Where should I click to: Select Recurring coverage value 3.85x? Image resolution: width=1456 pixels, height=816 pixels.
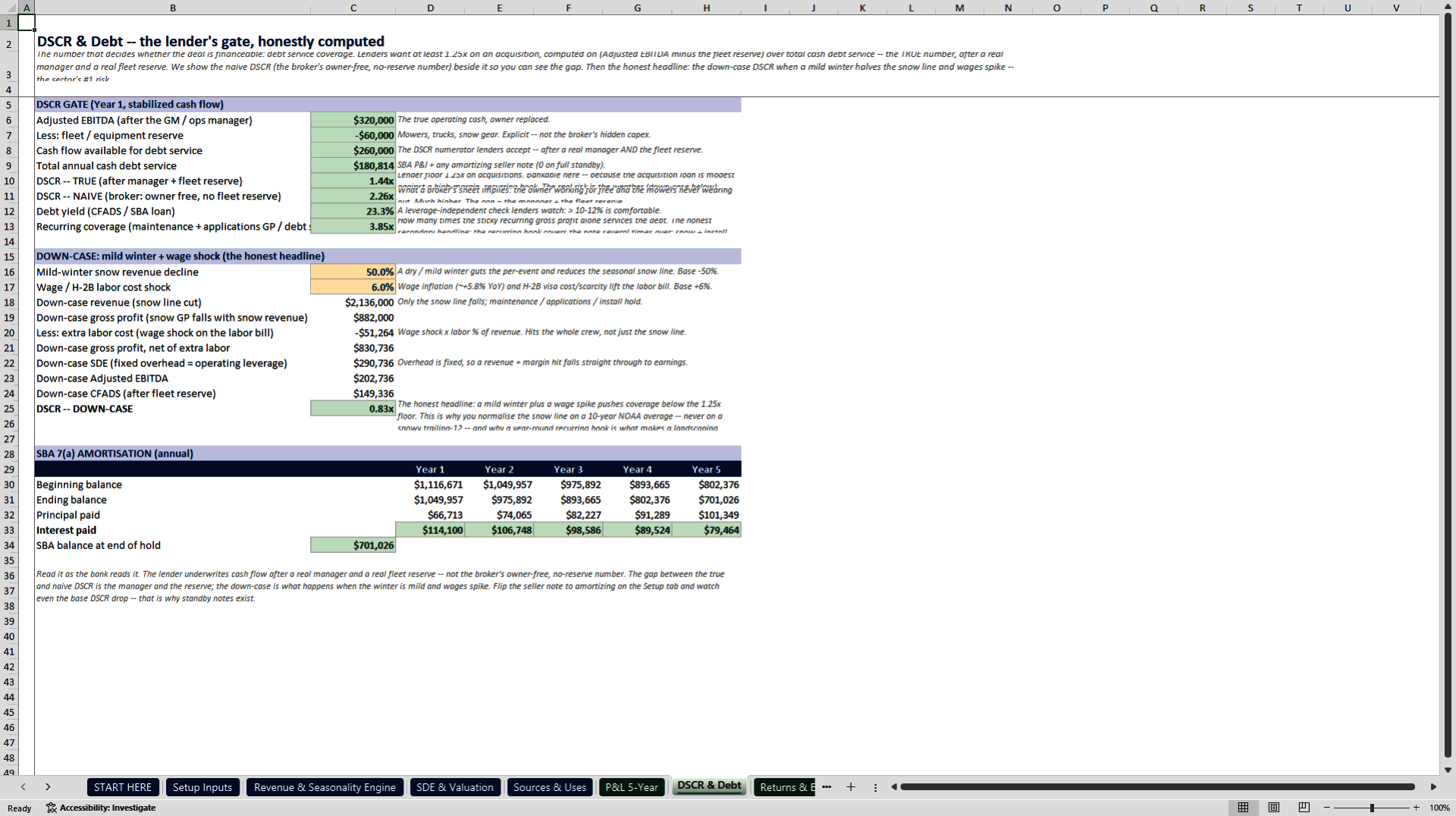[x=353, y=226]
